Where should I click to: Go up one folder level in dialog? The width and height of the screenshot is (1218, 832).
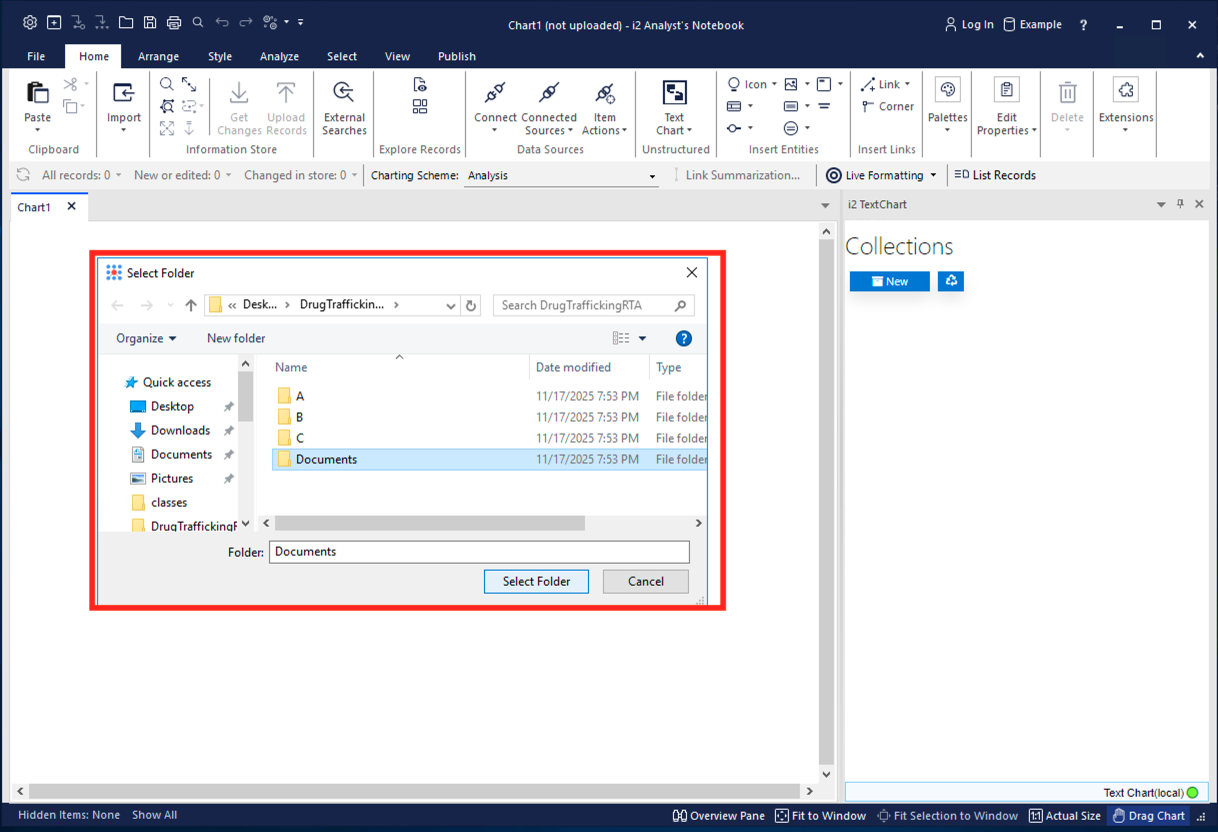[x=190, y=305]
